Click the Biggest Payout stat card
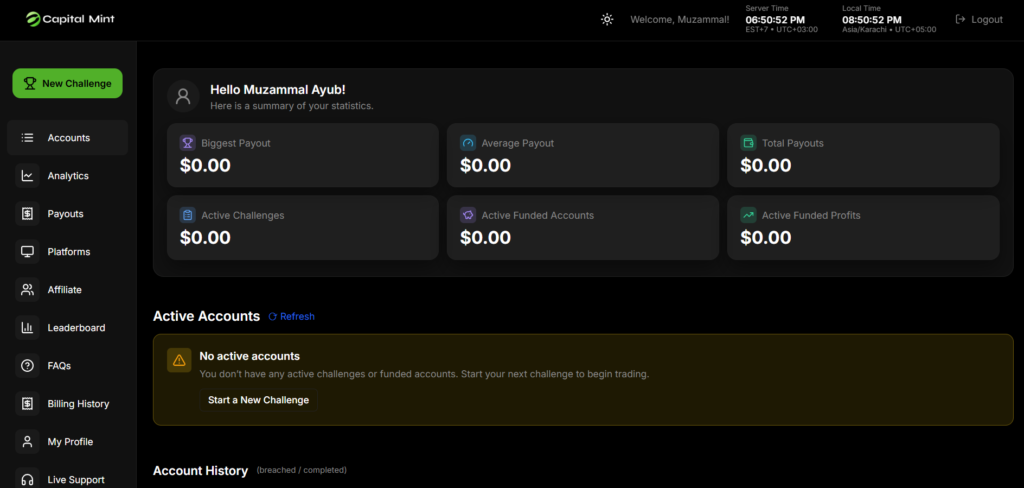Screen dimensions: 1024x488 click(x=302, y=155)
